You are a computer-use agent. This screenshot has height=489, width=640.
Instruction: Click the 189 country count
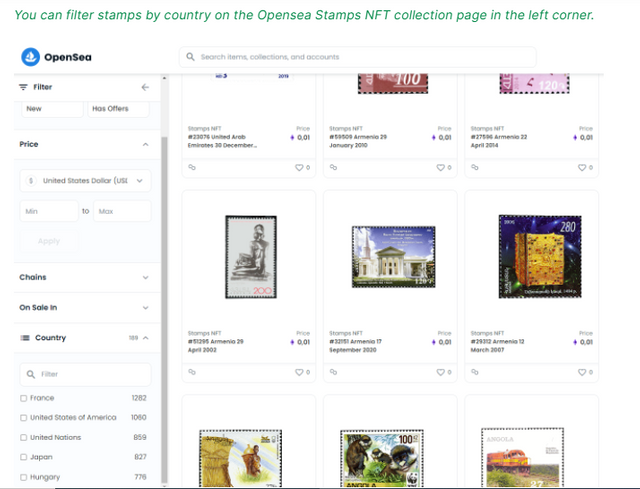[x=133, y=338]
